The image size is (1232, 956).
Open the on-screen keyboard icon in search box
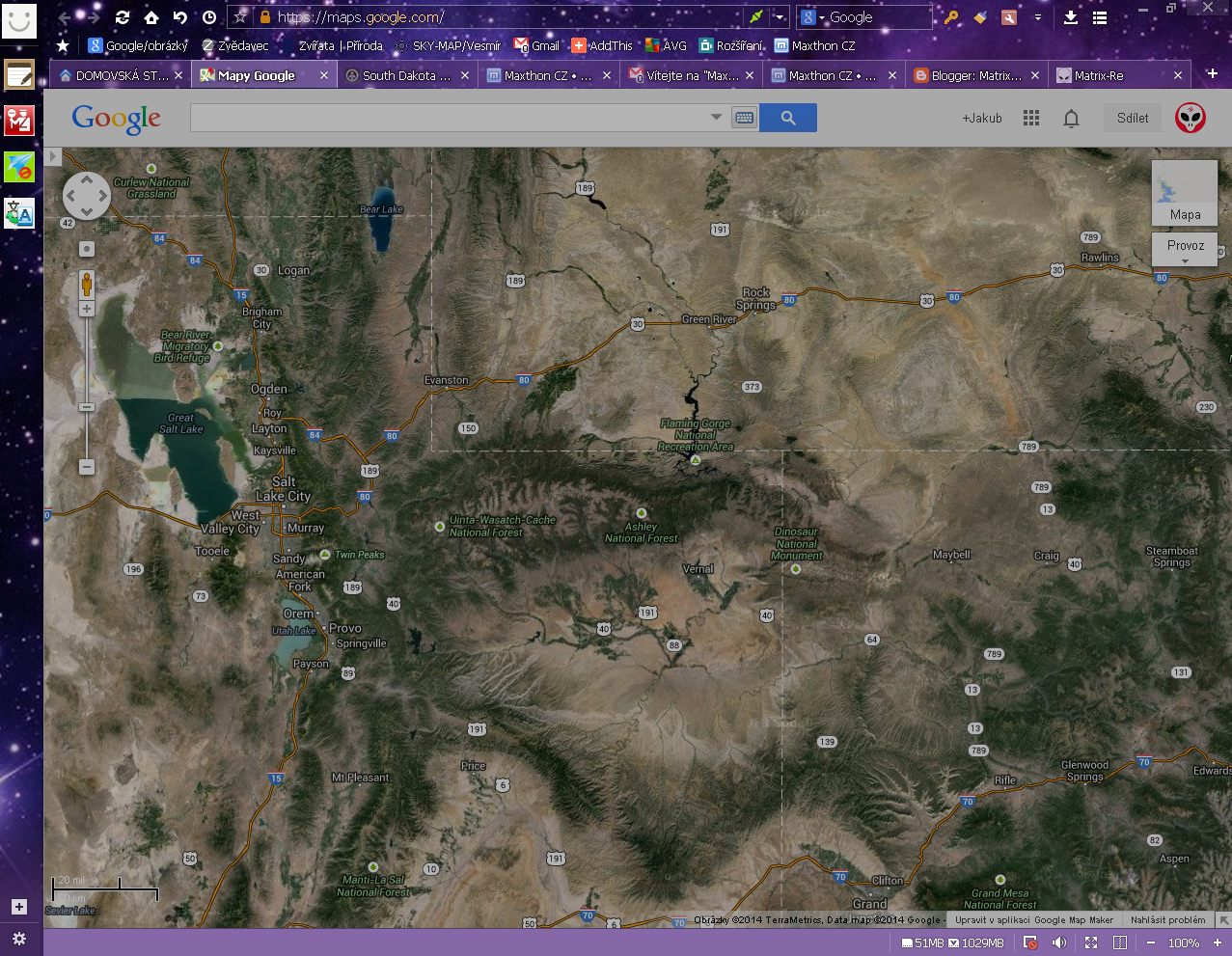[744, 118]
